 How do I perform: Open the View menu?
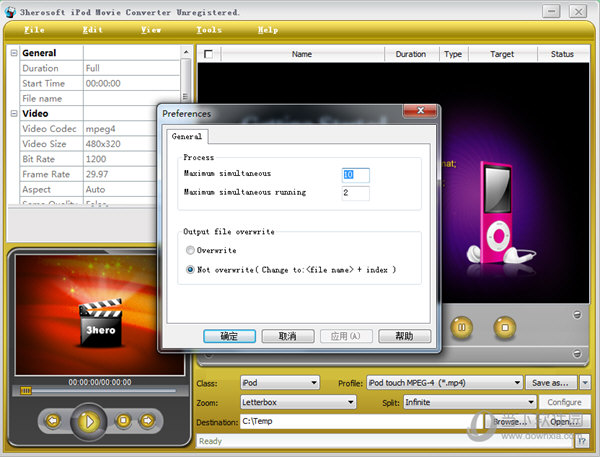pyautogui.click(x=151, y=30)
